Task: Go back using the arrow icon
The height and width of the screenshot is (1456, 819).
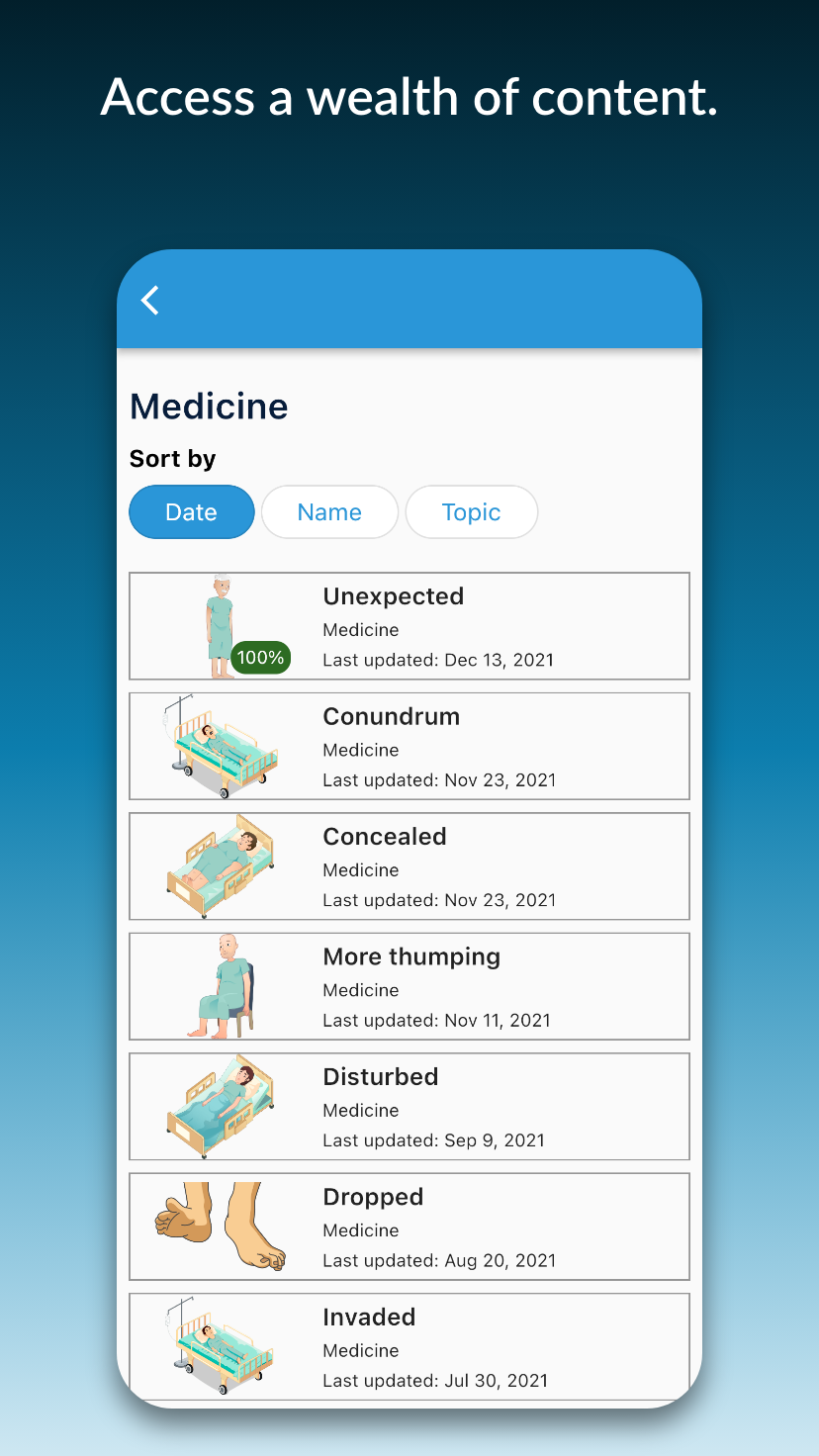Action: (150, 300)
